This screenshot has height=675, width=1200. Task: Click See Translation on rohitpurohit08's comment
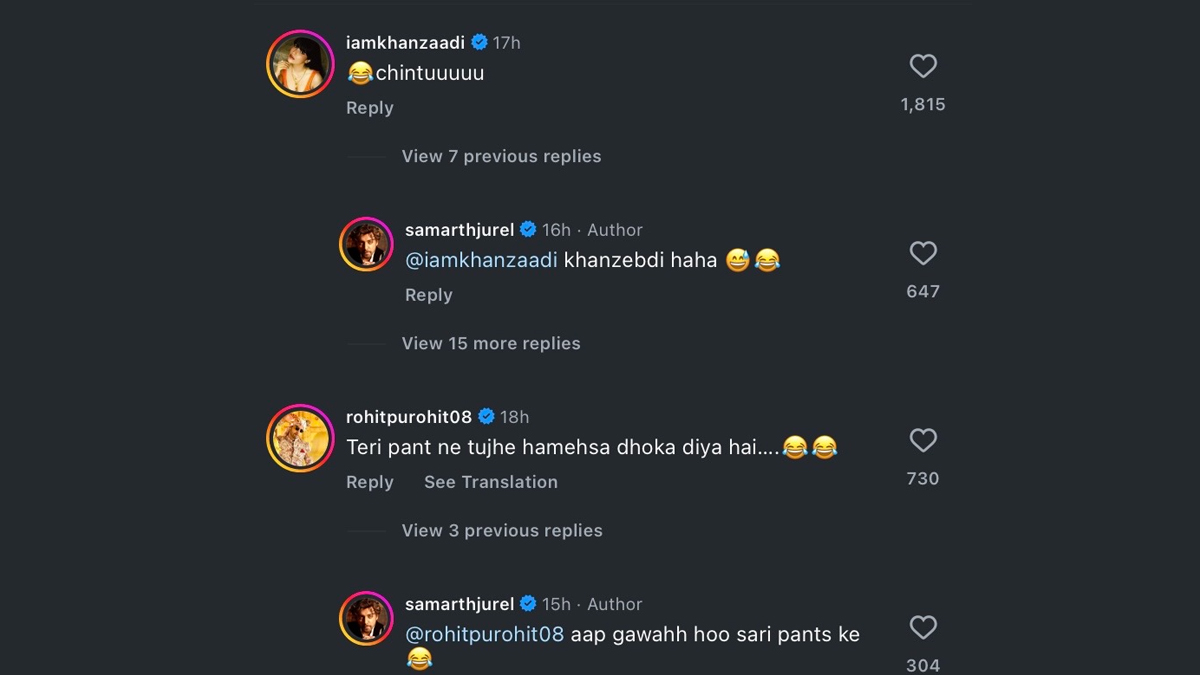click(x=490, y=482)
